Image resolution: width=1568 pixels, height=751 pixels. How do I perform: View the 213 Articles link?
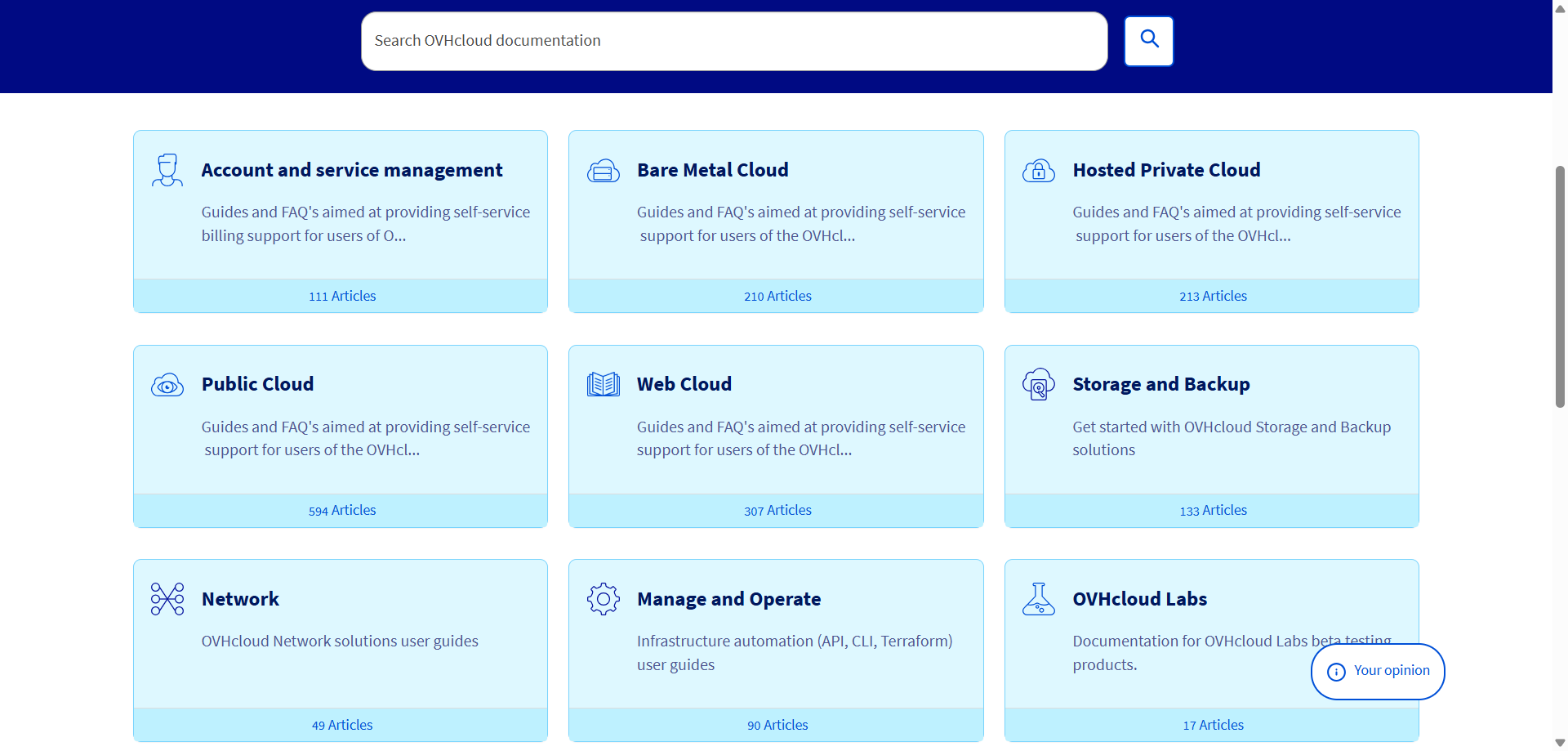point(1213,296)
